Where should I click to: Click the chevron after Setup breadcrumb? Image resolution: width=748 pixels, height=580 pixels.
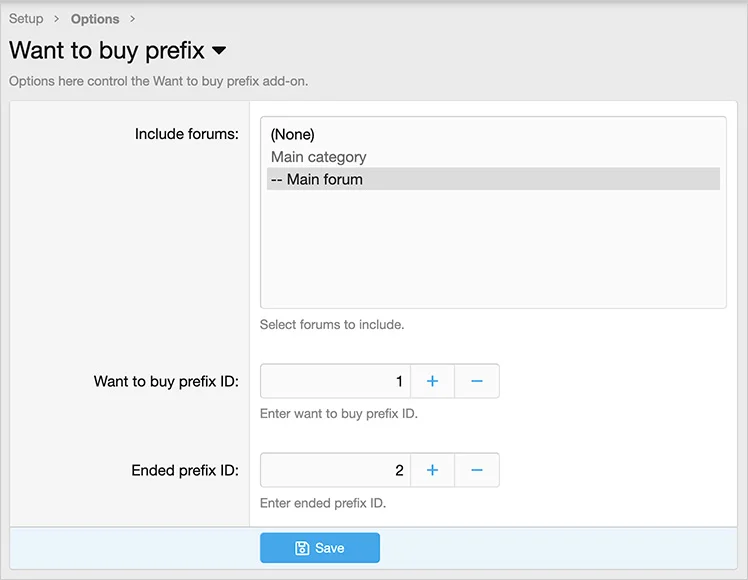click(x=57, y=19)
